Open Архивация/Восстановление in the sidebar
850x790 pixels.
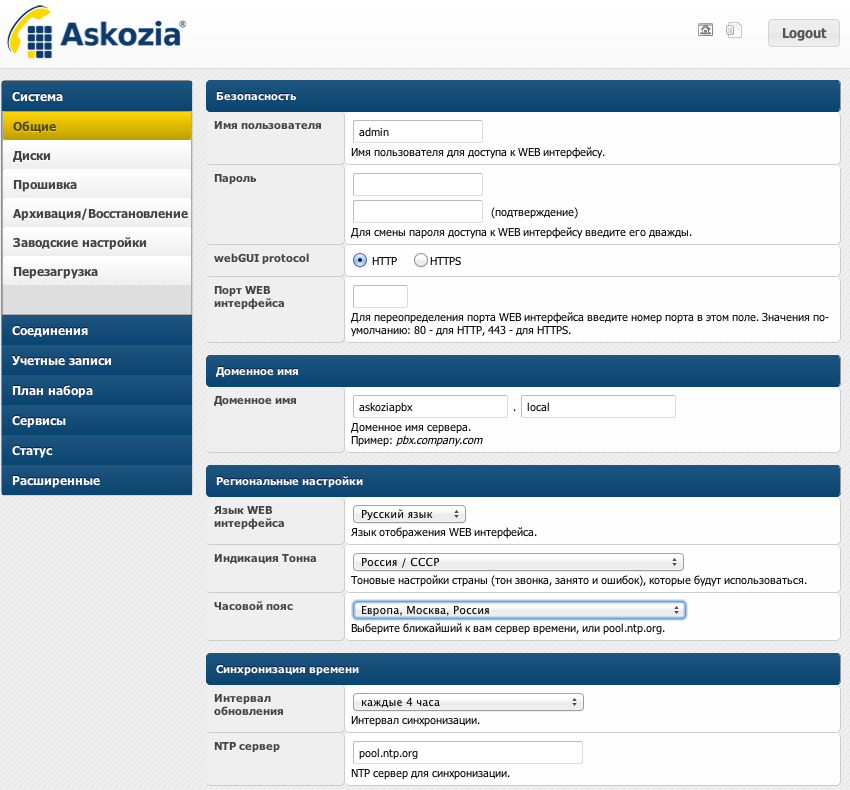[97, 214]
